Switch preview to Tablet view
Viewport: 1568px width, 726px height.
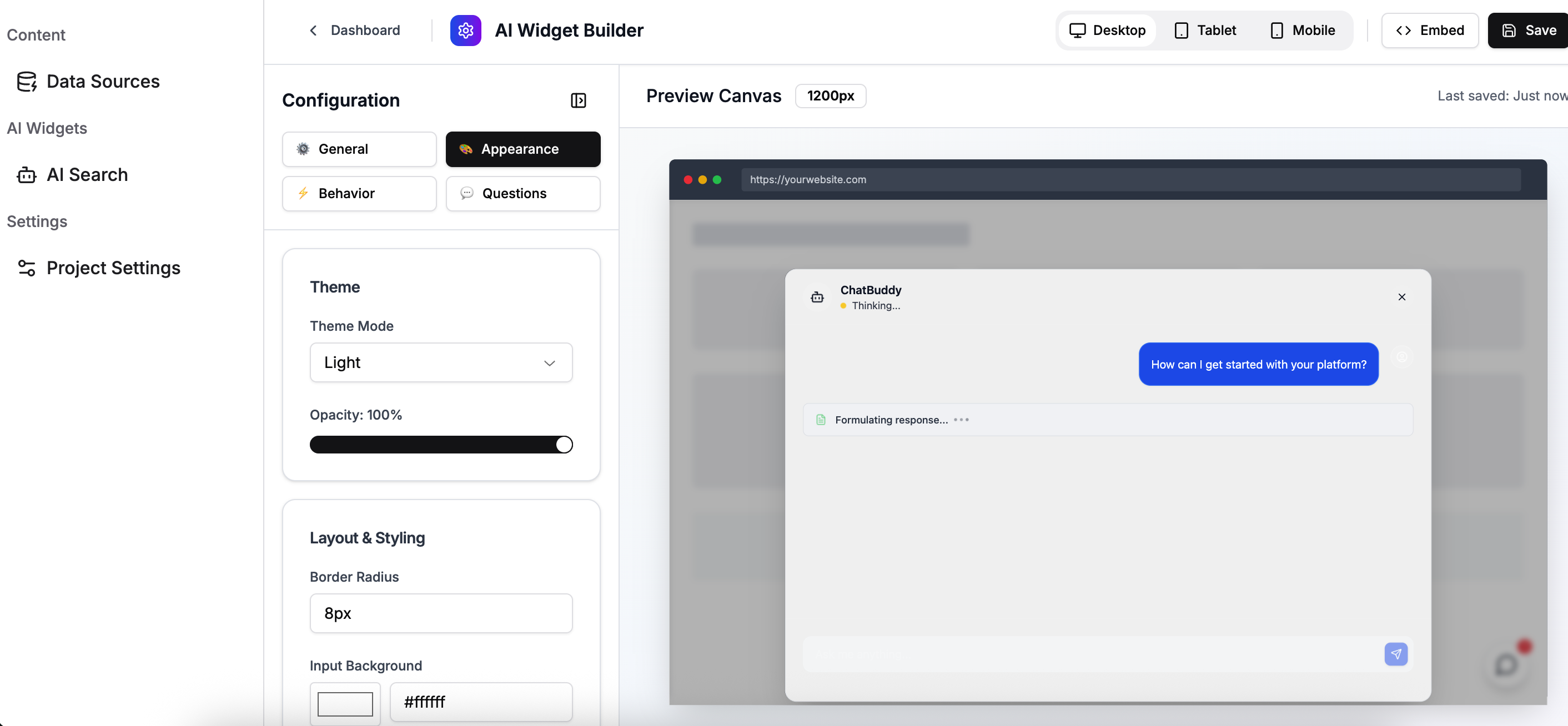(x=1205, y=31)
